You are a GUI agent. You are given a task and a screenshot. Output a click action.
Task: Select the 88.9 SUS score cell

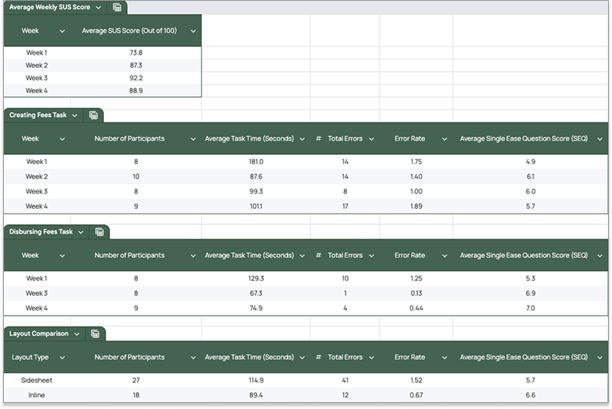pyautogui.click(x=136, y=91)
